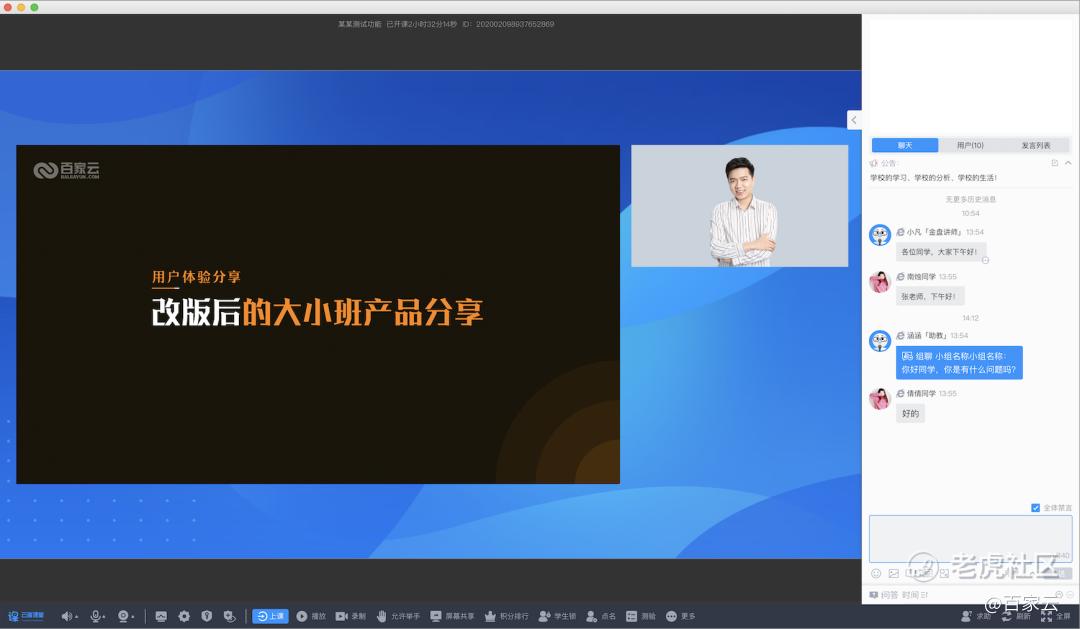The width and height of the screenshot is (1080, 629).
Task: Expand the camera options dropdown
Action: [x=133, y=617]
